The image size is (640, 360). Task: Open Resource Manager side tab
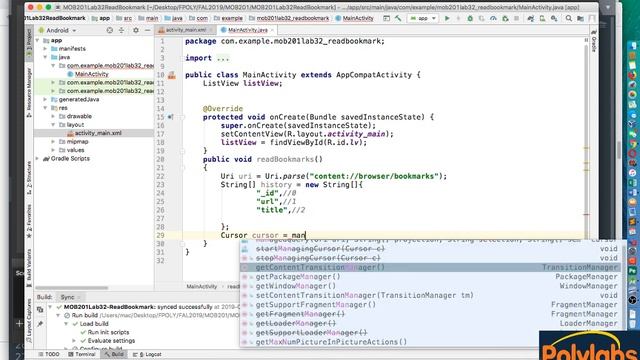coord(29,93)
